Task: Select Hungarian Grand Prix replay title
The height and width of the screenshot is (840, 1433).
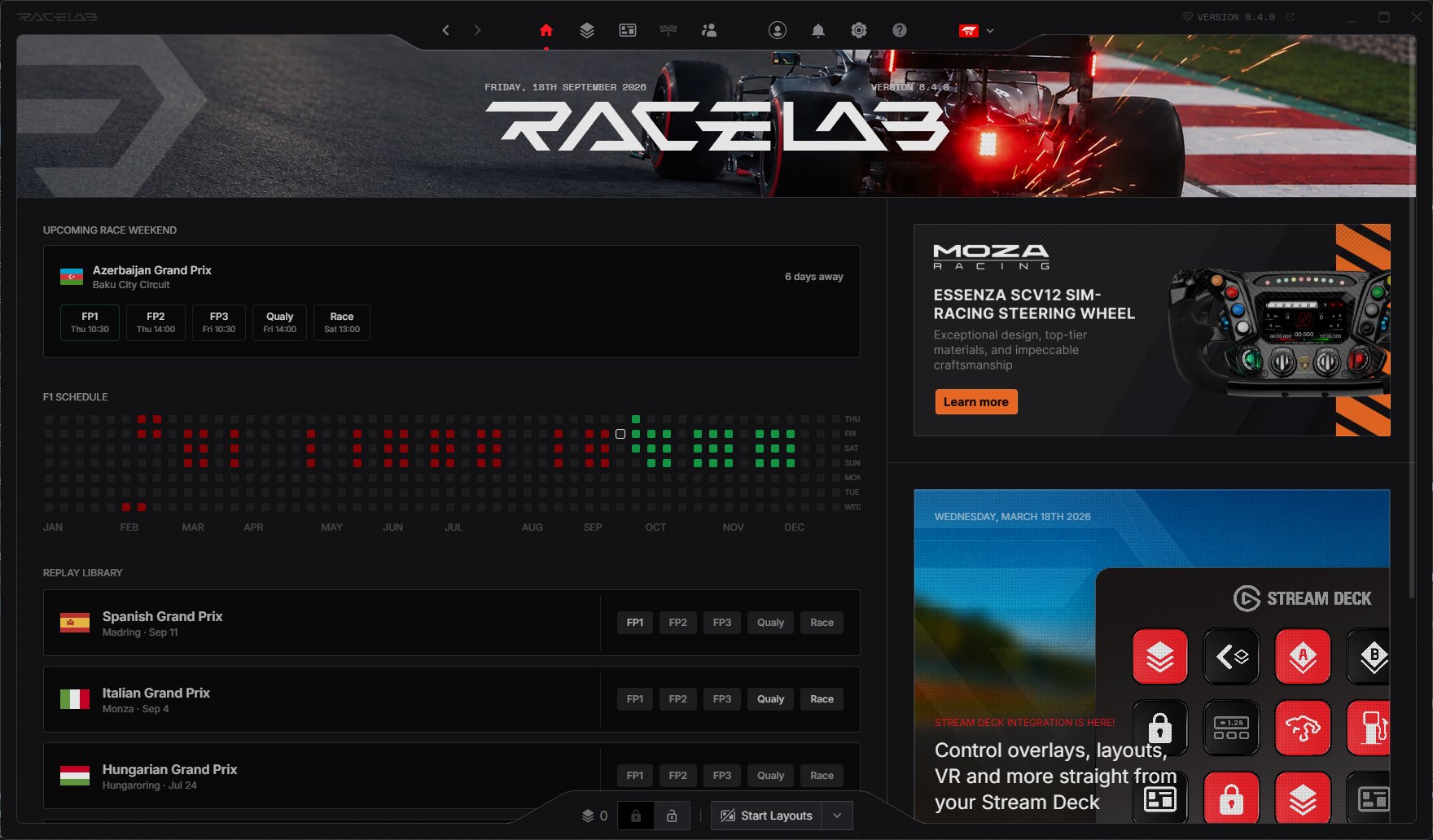Action: (169, 770)
